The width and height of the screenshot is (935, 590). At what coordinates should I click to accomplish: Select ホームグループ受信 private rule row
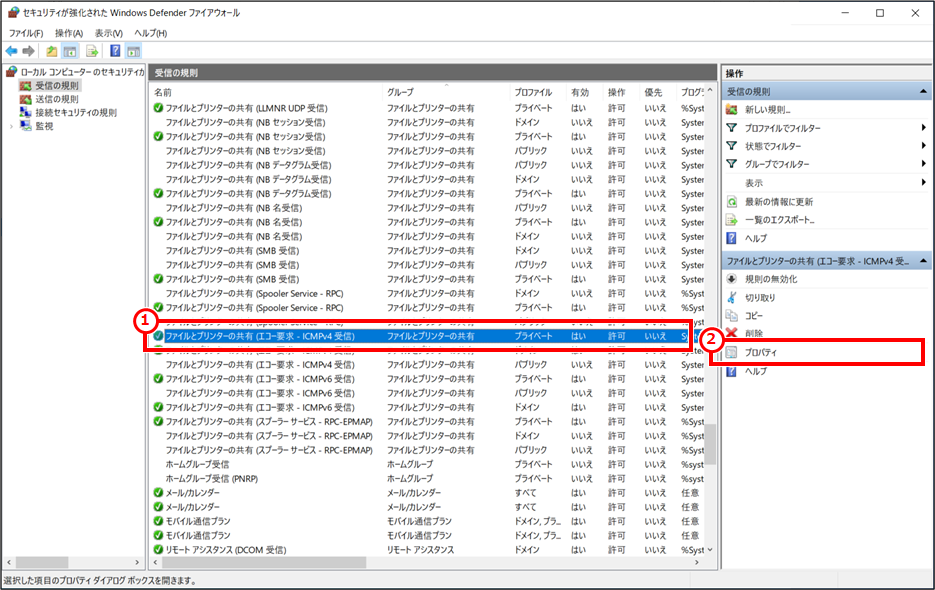point(428,465)
